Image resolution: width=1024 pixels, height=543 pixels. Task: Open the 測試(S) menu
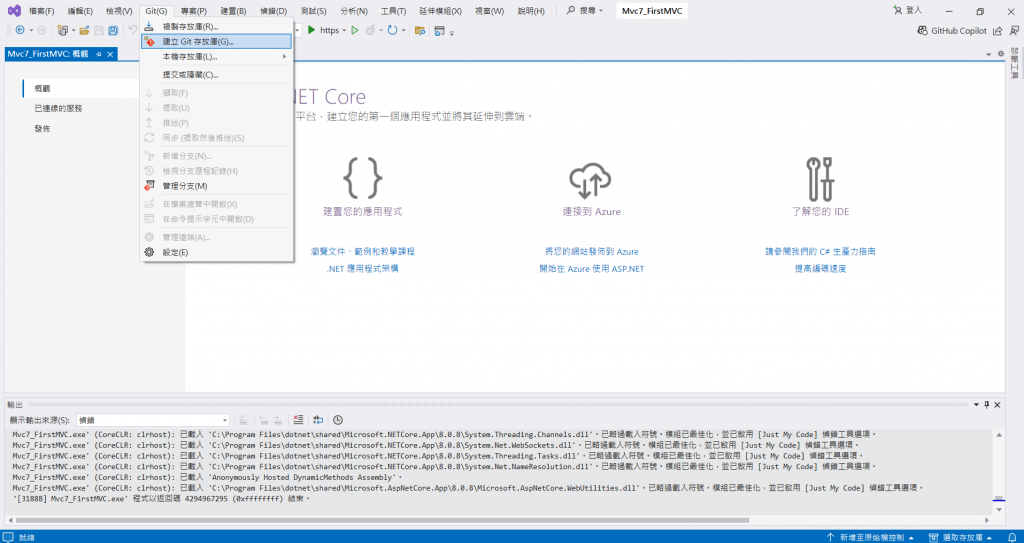pyautogui.click(x=313, y=11)
